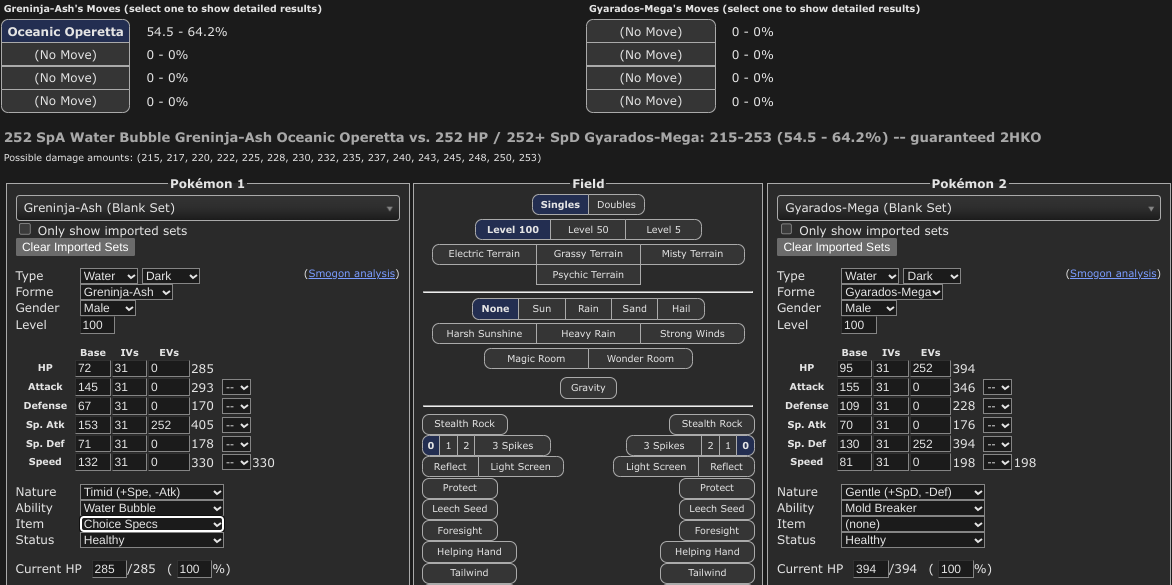Click Greninja-Ash's Sp. Atk EVs field
1172x585 pixels.
point(170,425)
